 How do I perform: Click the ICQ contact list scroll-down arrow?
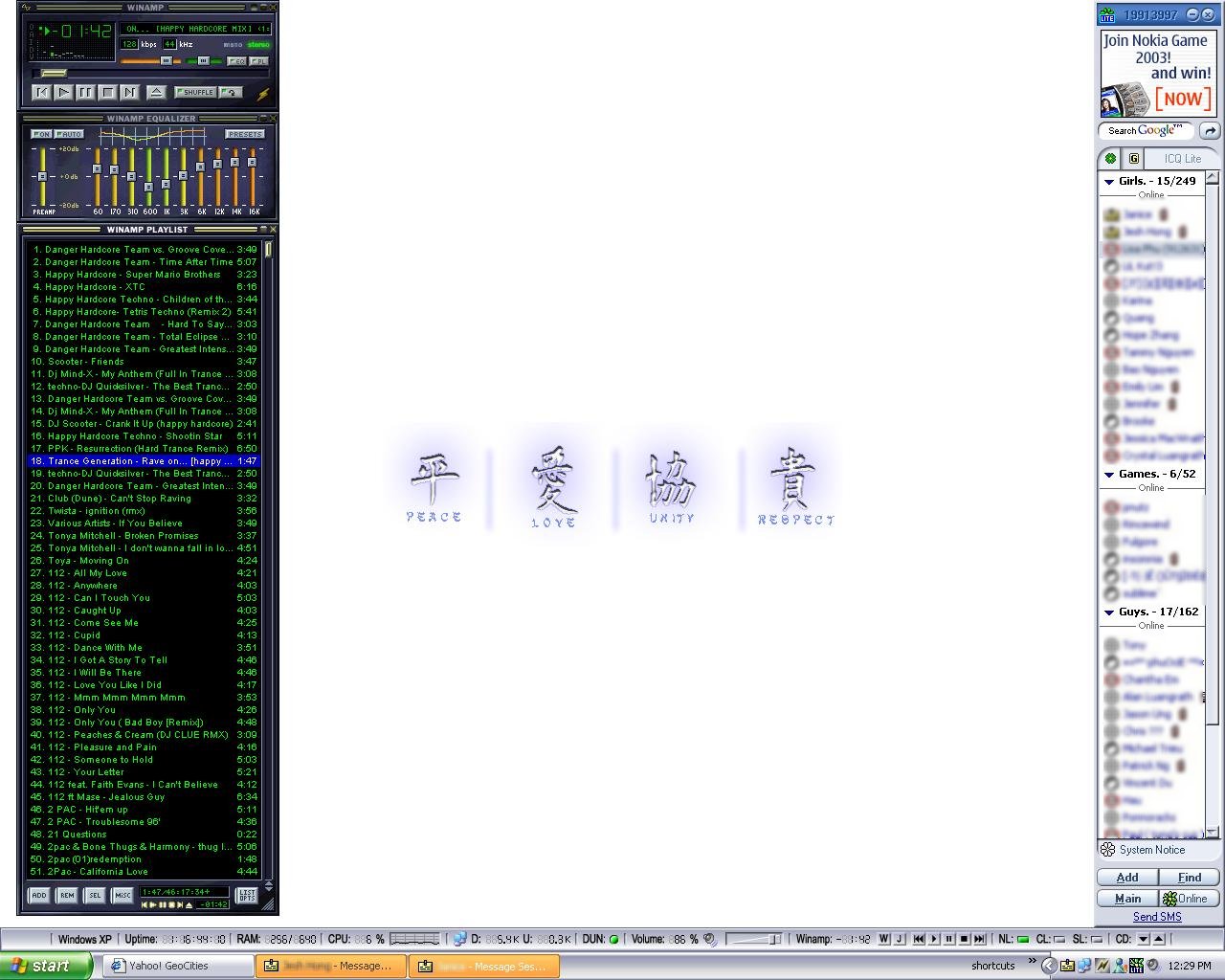click(1213, 832)
